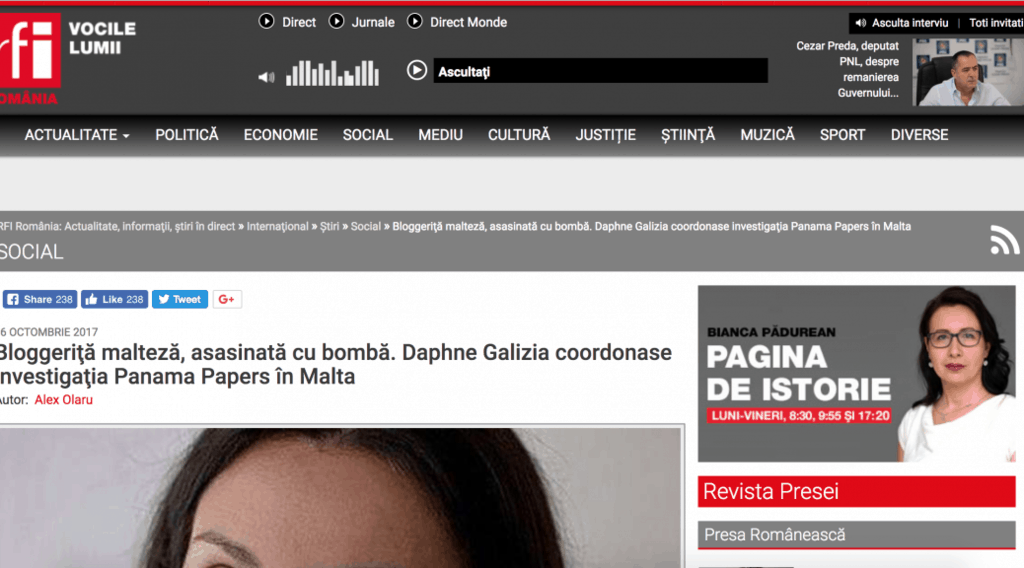Image resolution: width=1024 pixels, height=568 pixels.
Task: Open Cezar Preda interview thumbnail
Action: pos(968,72)
